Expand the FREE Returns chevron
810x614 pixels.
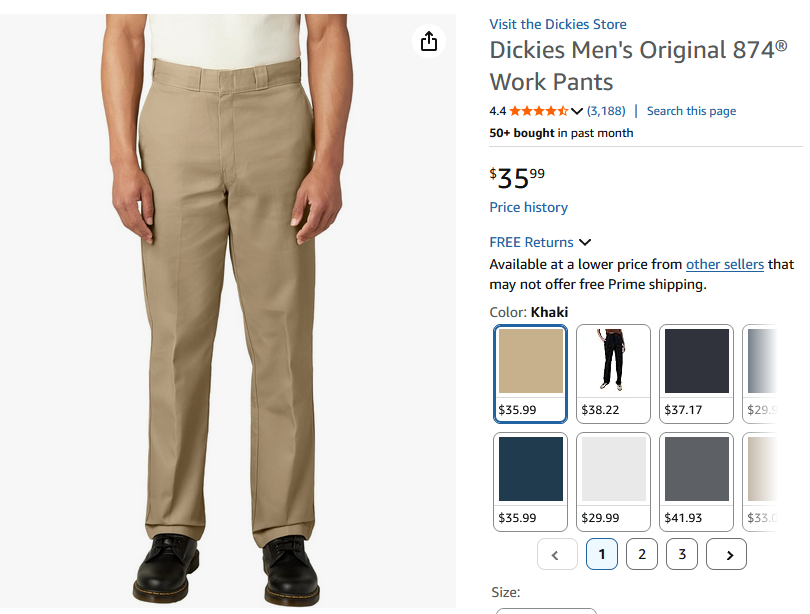coord(585,242)
